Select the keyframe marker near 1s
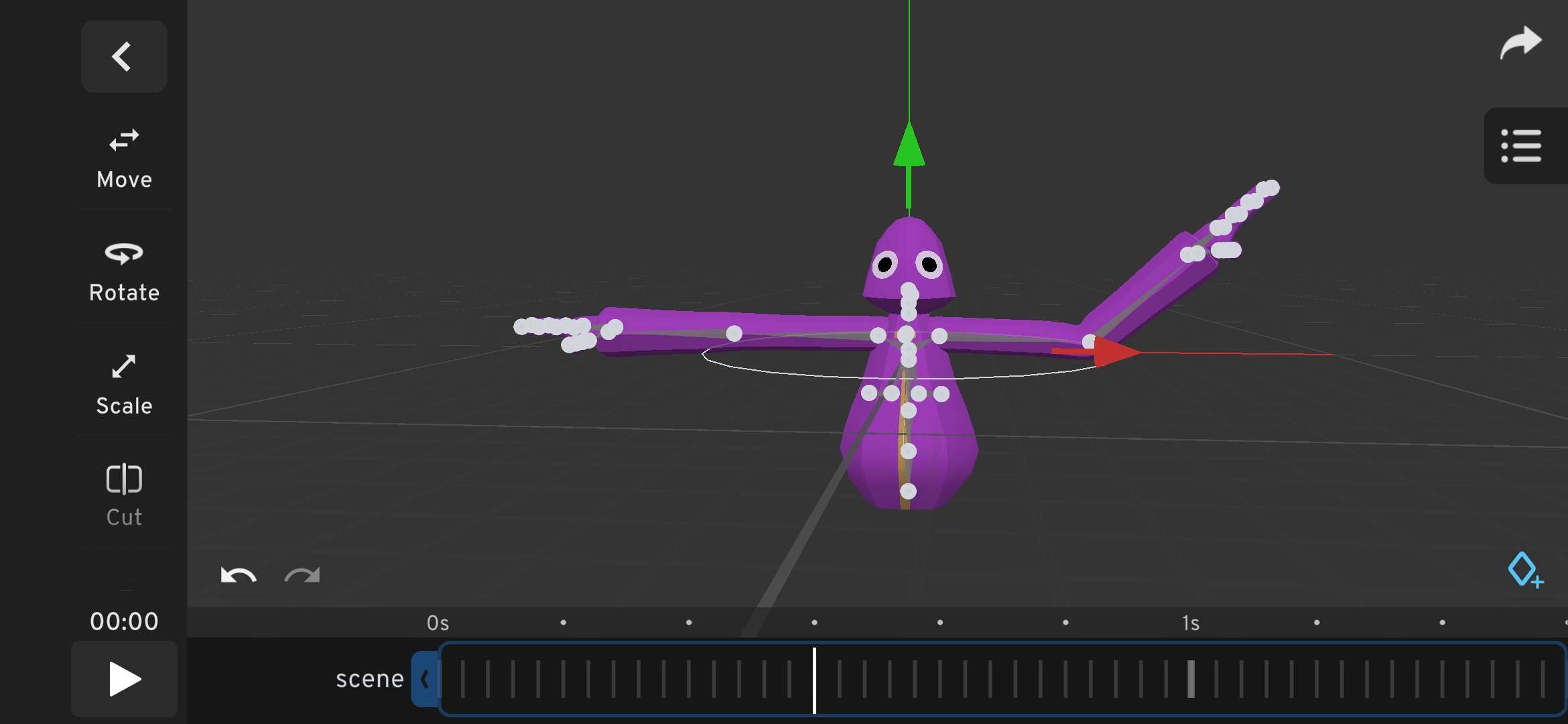Viewport: 1568px width, 724px height. pyautogui.click(x=1191, y=679)
